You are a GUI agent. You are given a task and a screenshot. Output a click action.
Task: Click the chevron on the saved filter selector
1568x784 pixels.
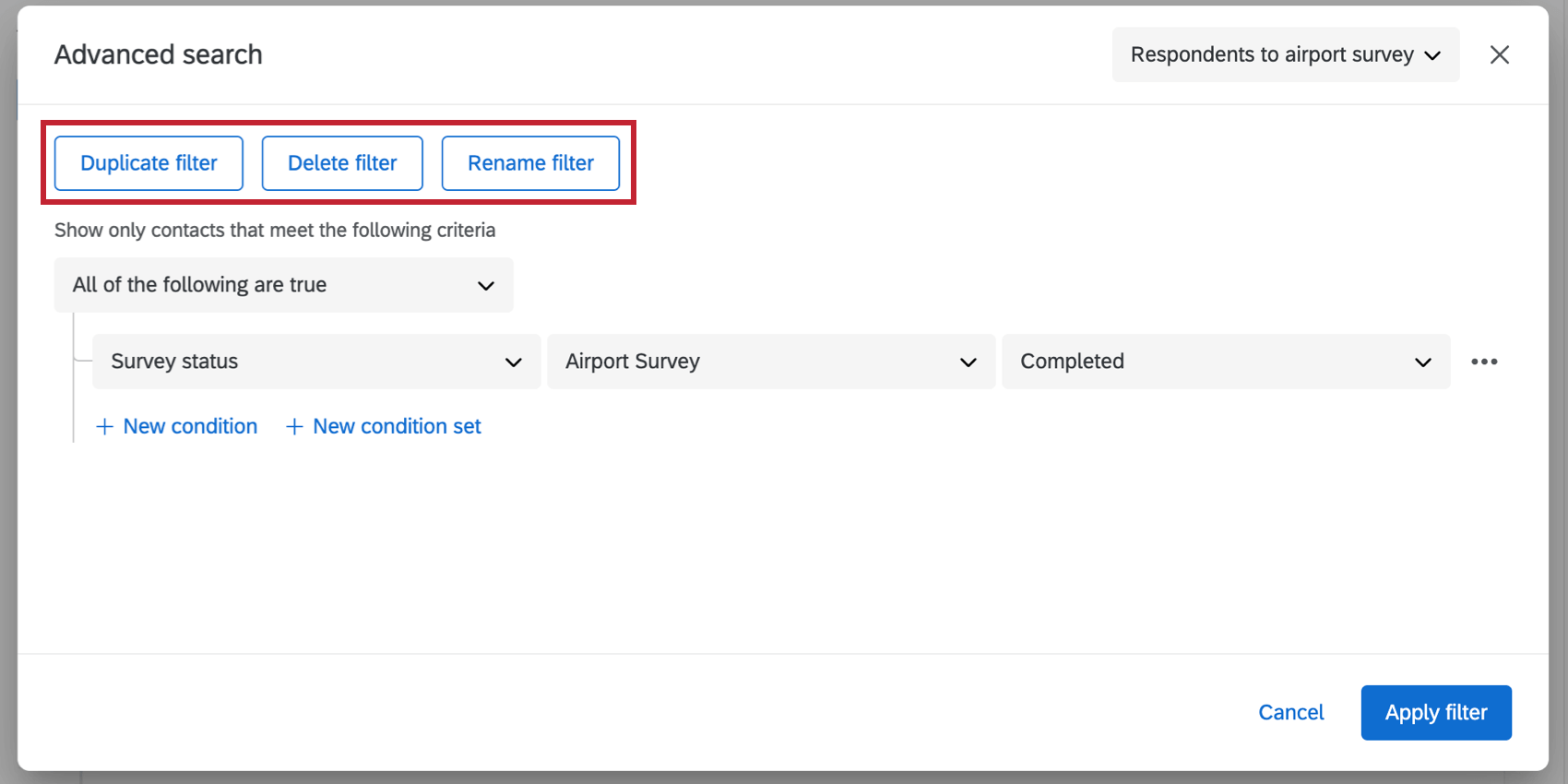[x=1432, y=55]
